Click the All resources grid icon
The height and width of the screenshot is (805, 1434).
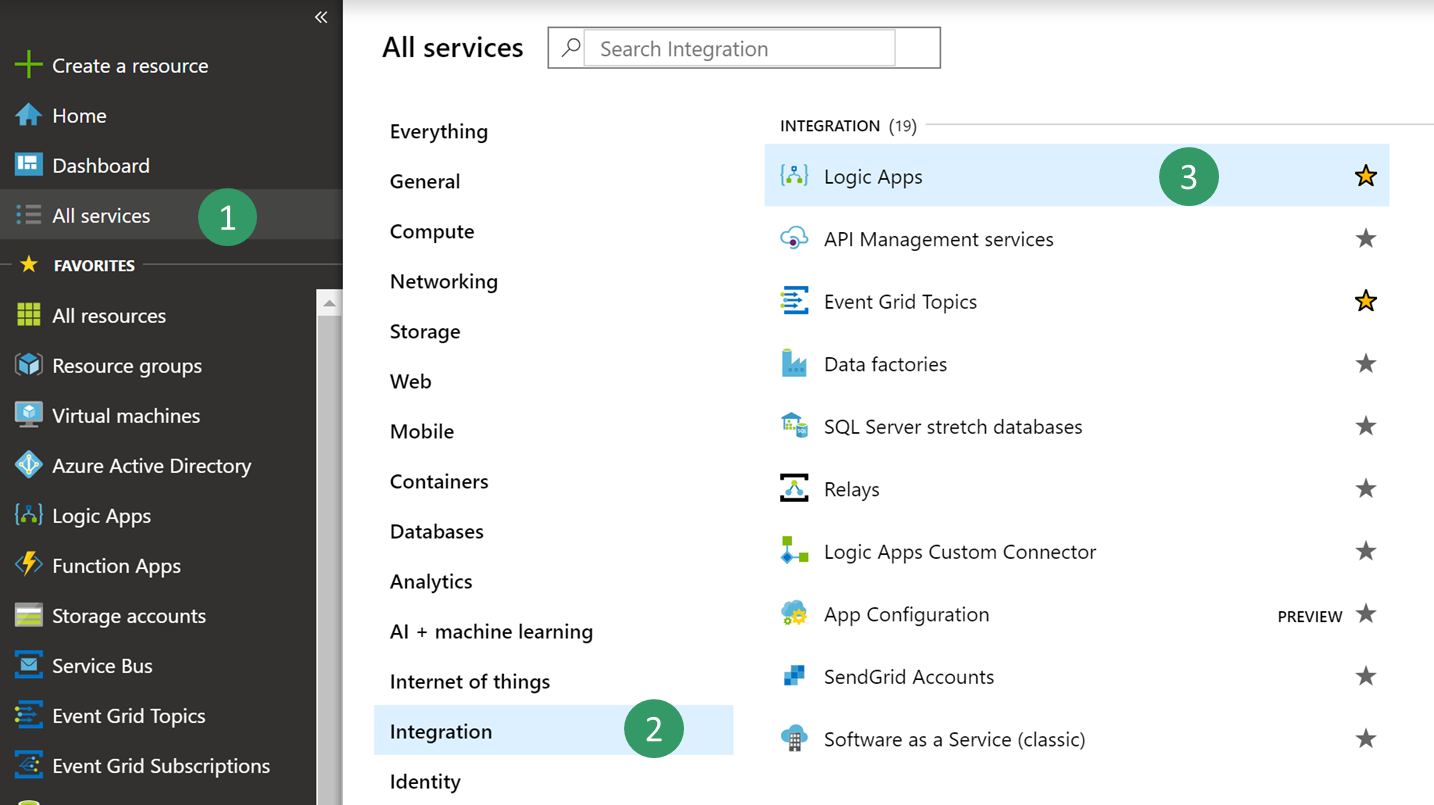(28, 315)
